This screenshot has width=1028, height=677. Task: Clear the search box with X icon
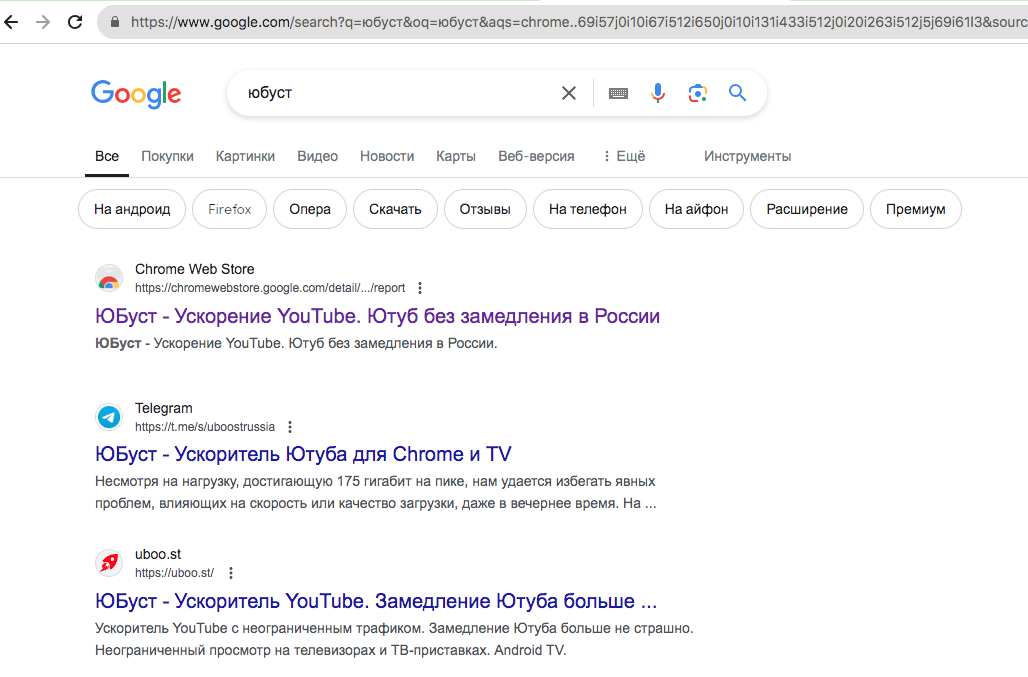[569, 93]
